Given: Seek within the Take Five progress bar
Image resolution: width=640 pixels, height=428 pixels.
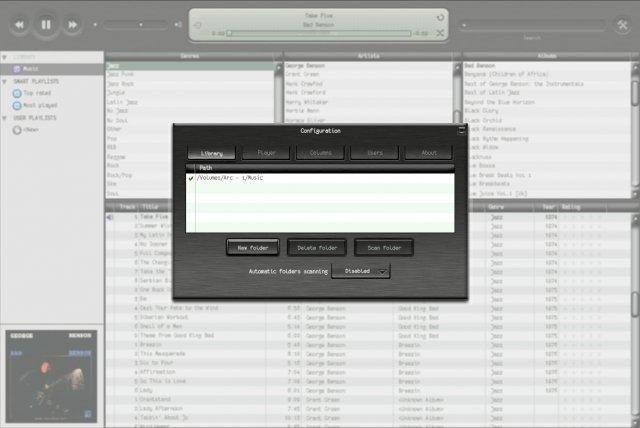Looking at the screenshot, I should 319,33.
